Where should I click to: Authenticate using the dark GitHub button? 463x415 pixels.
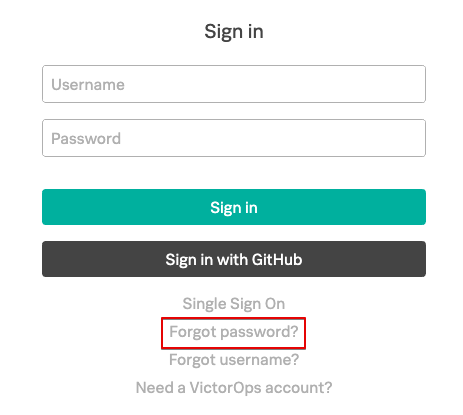(234, 259)
